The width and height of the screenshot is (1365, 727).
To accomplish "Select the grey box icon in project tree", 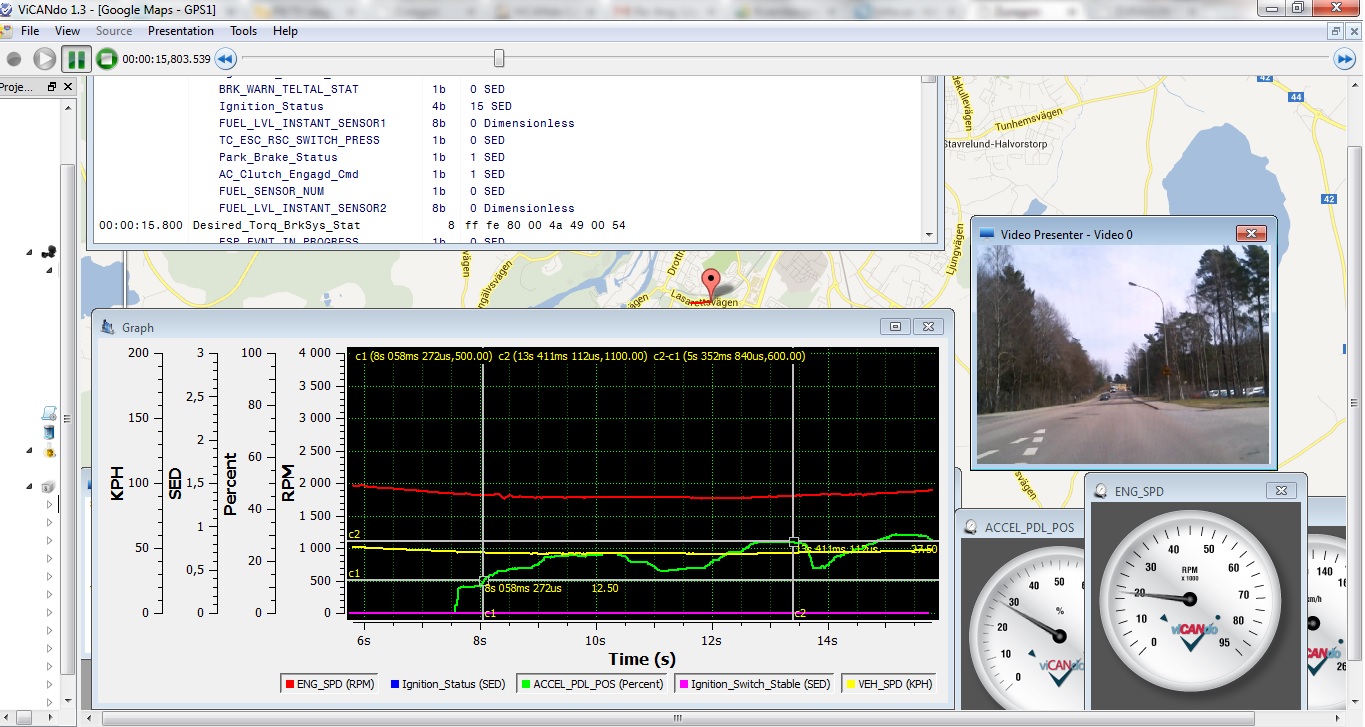I will [48, 487].
